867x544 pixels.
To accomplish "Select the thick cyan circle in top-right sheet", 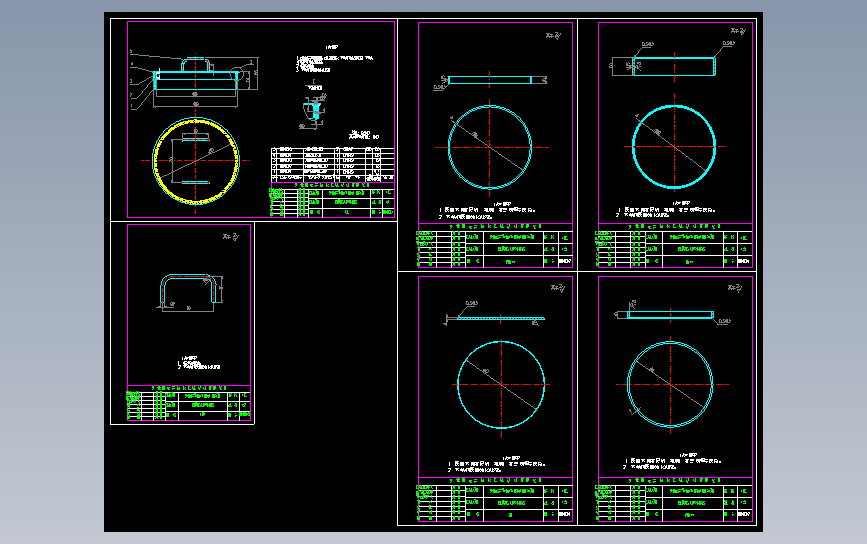I will tap(674, 147).
